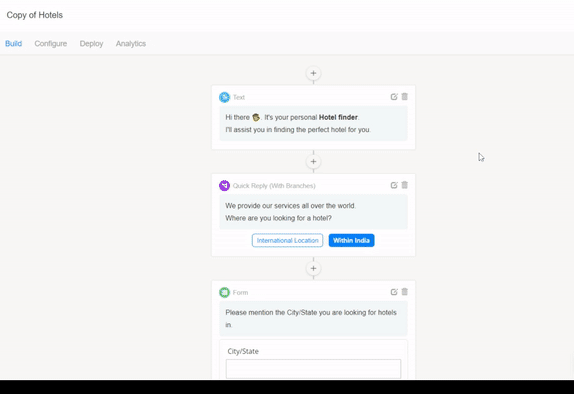
Task: Click the City/State input field
Action: (313, 369)
